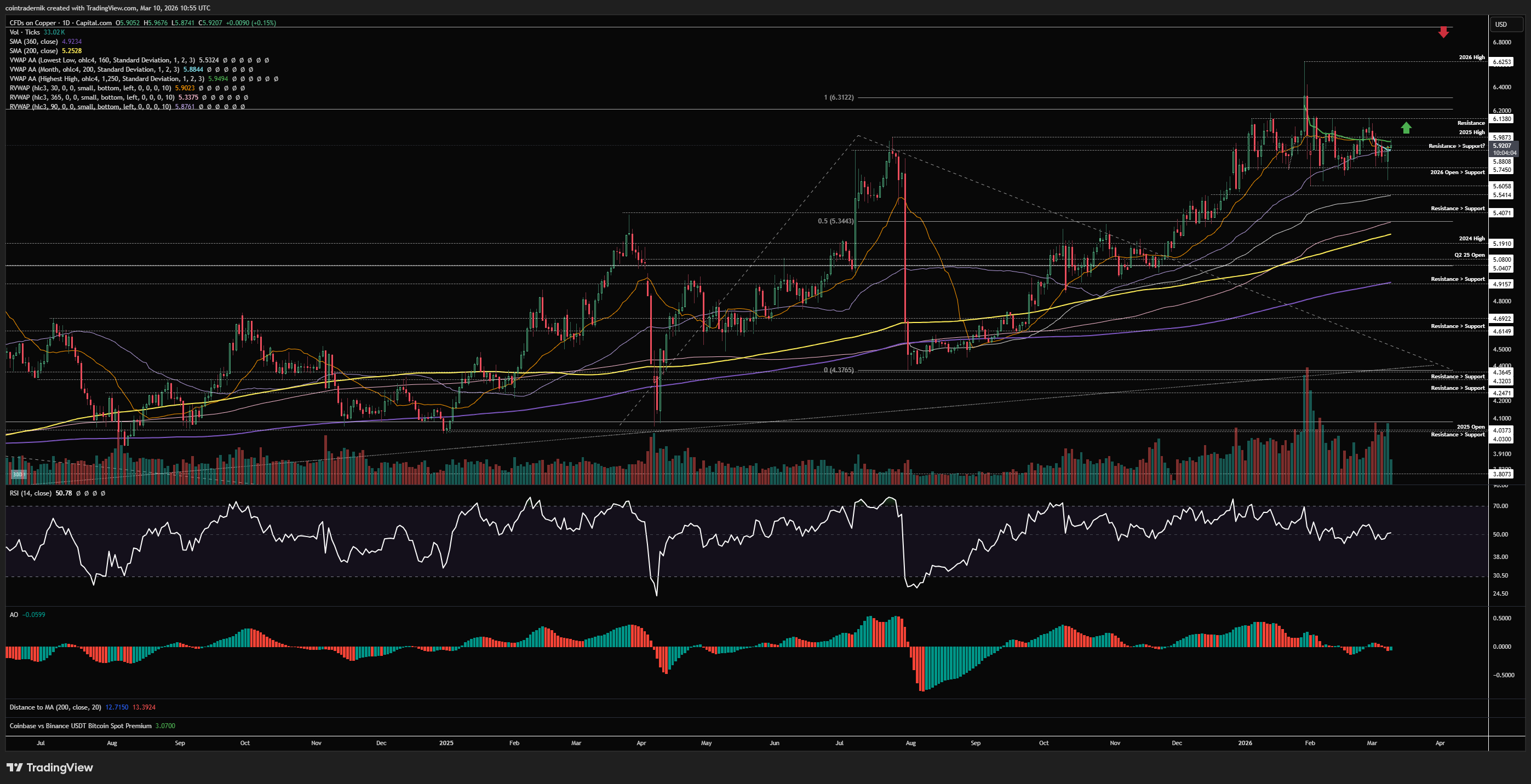
Task: Click the 3.8073 price tag
Action: 1501,474
